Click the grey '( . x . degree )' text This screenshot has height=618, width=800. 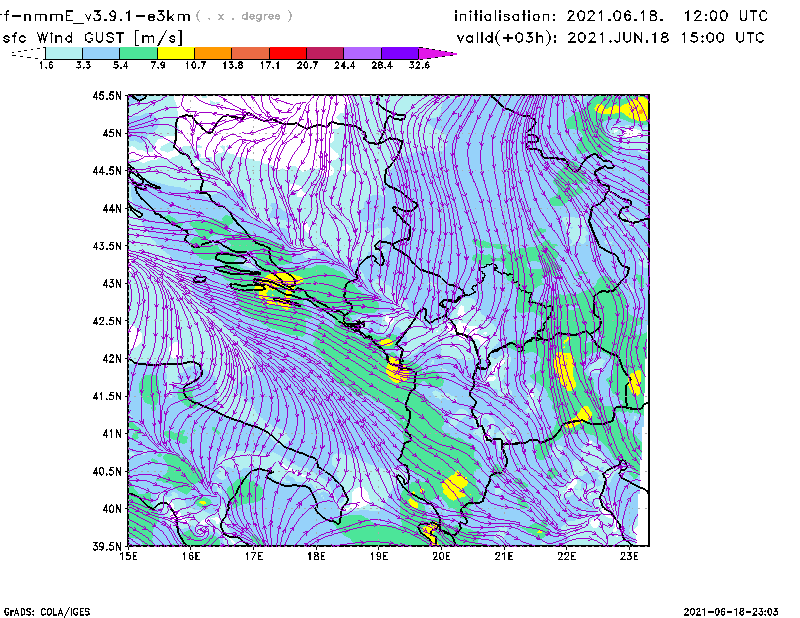[244, 16]
